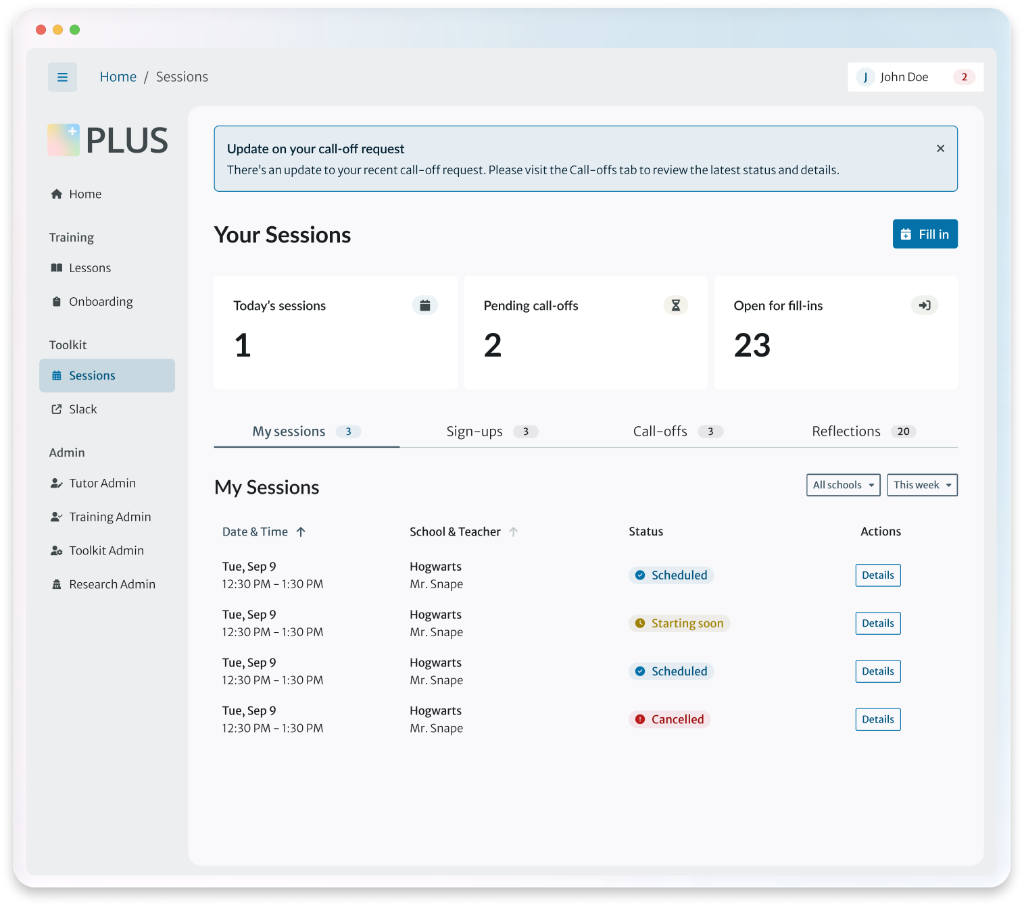Click the Fill in button
This screenshot has width=1024, height=907.
pos(925,234)
